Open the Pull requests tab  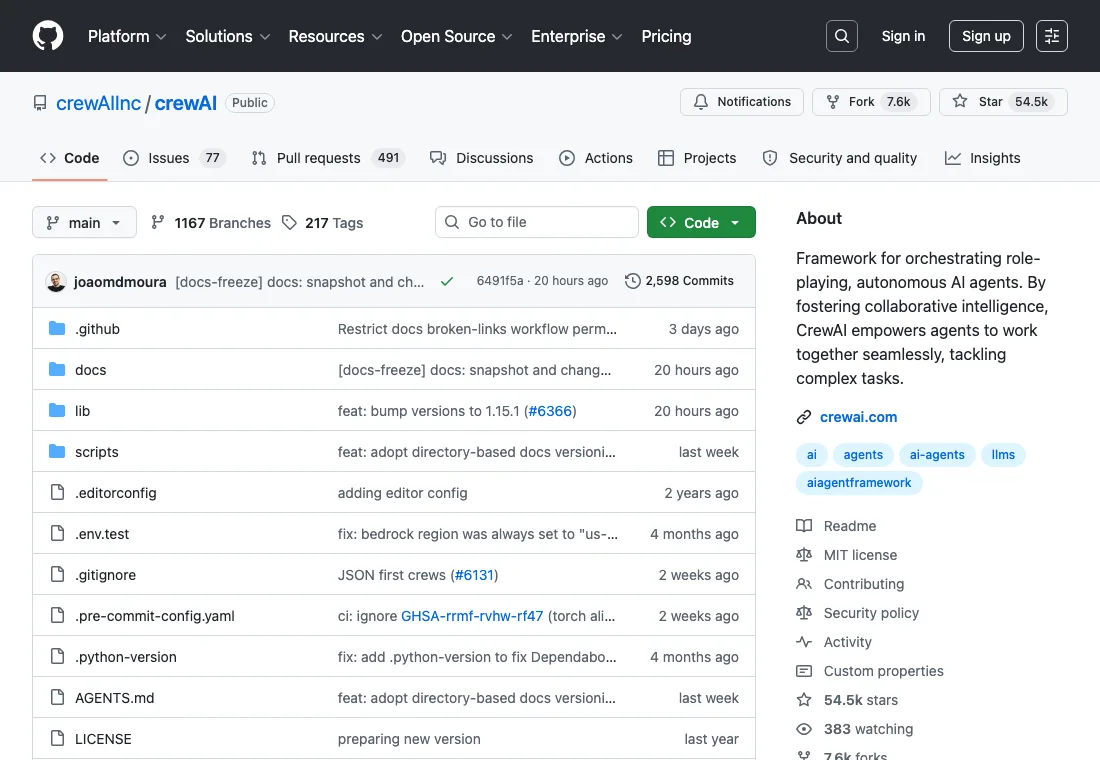328,158
